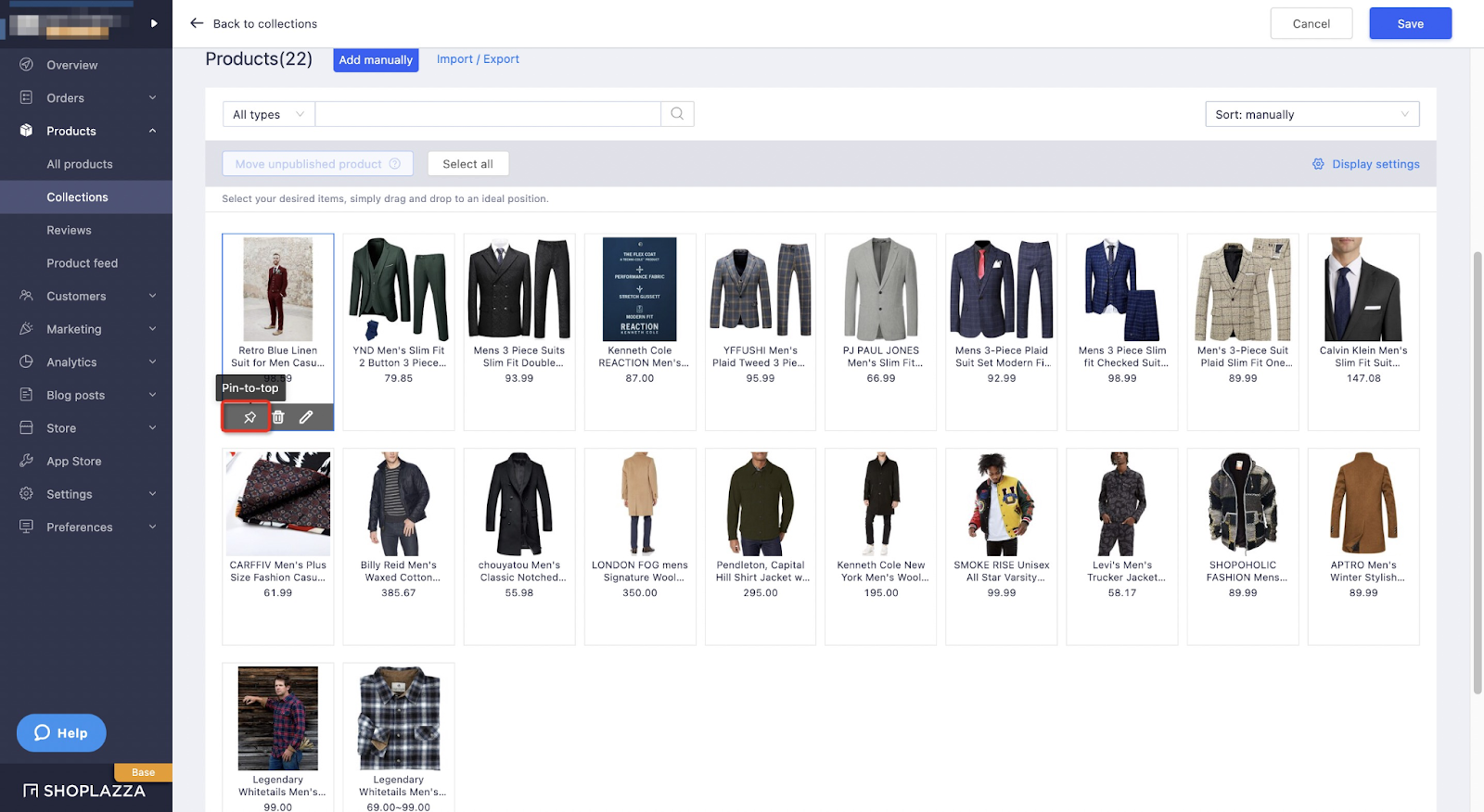Viewport: 1484px width, 812px height.
Task: Select the Billy Reid Waxed Cotton jacket thumbnail
Action: (399, 503)
